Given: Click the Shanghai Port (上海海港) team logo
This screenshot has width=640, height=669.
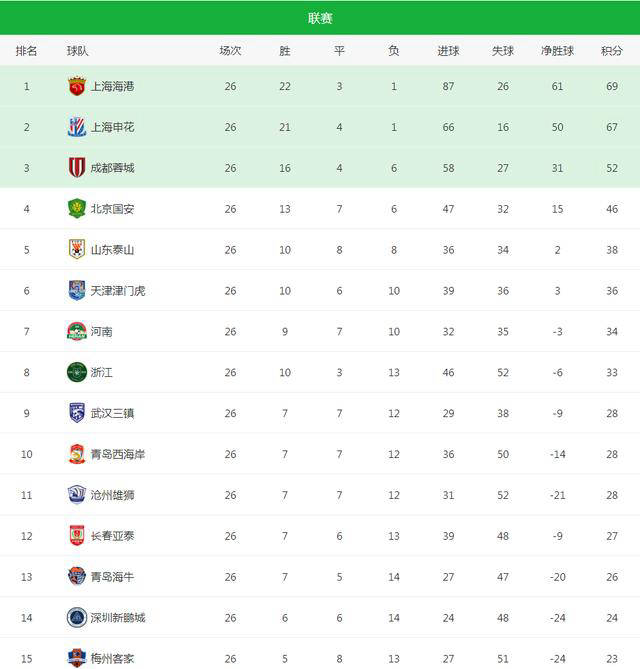Looking at the screenshot, I should point(77,87).
